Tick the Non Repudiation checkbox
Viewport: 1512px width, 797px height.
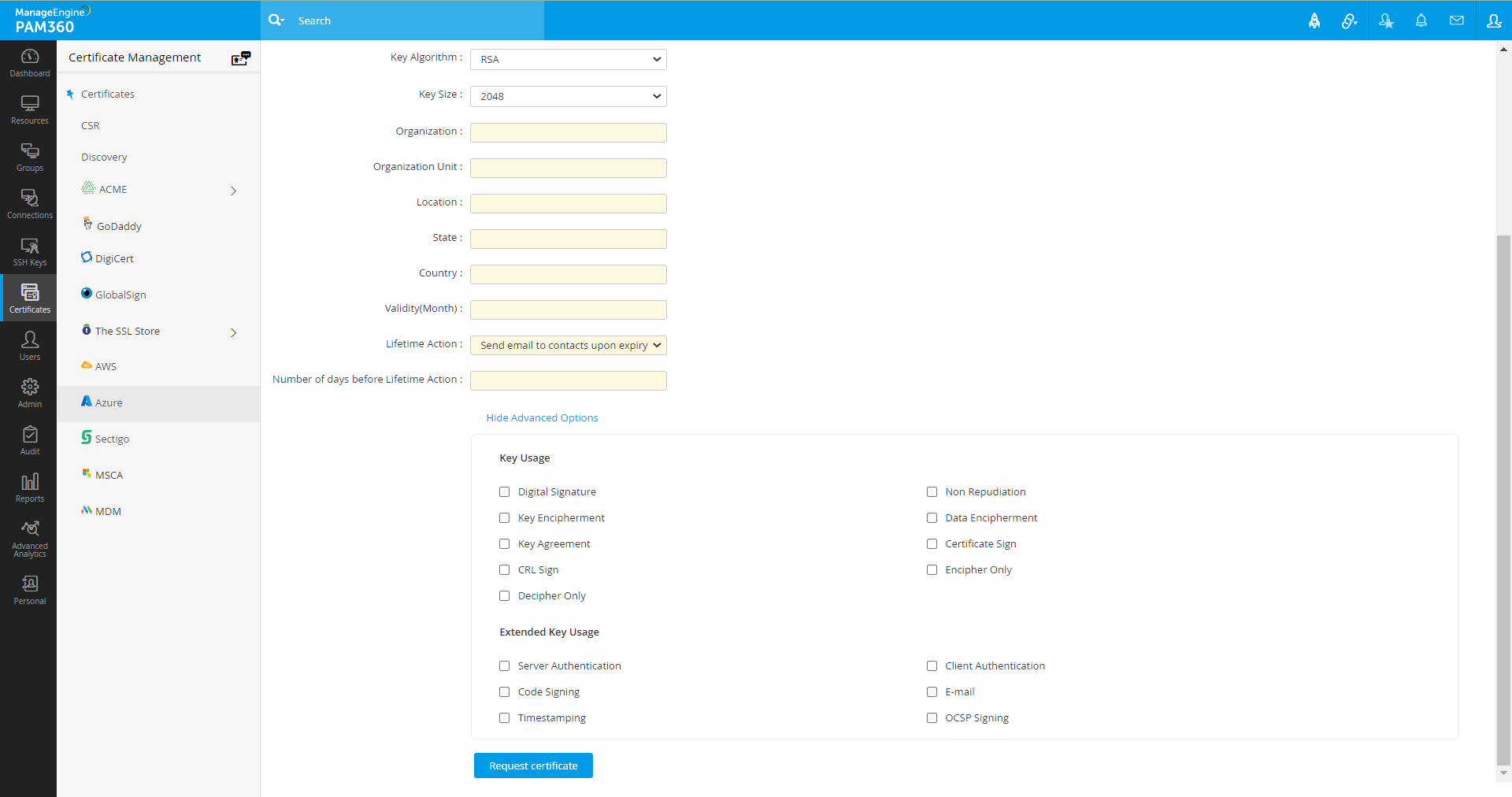(x=932, y=492)
